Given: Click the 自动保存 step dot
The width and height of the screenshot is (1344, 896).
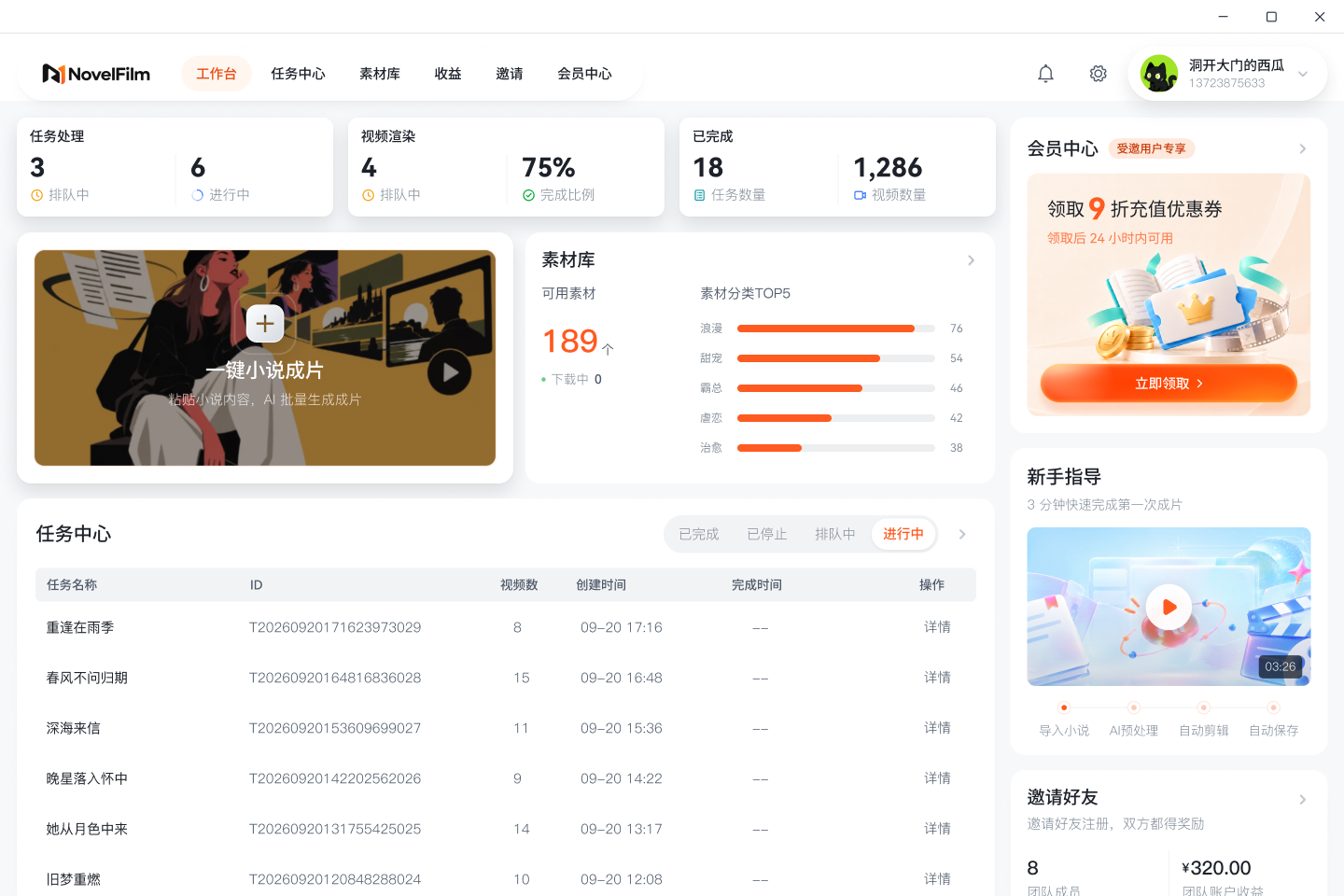Looking at the screenshot, I should [1274, 707].
